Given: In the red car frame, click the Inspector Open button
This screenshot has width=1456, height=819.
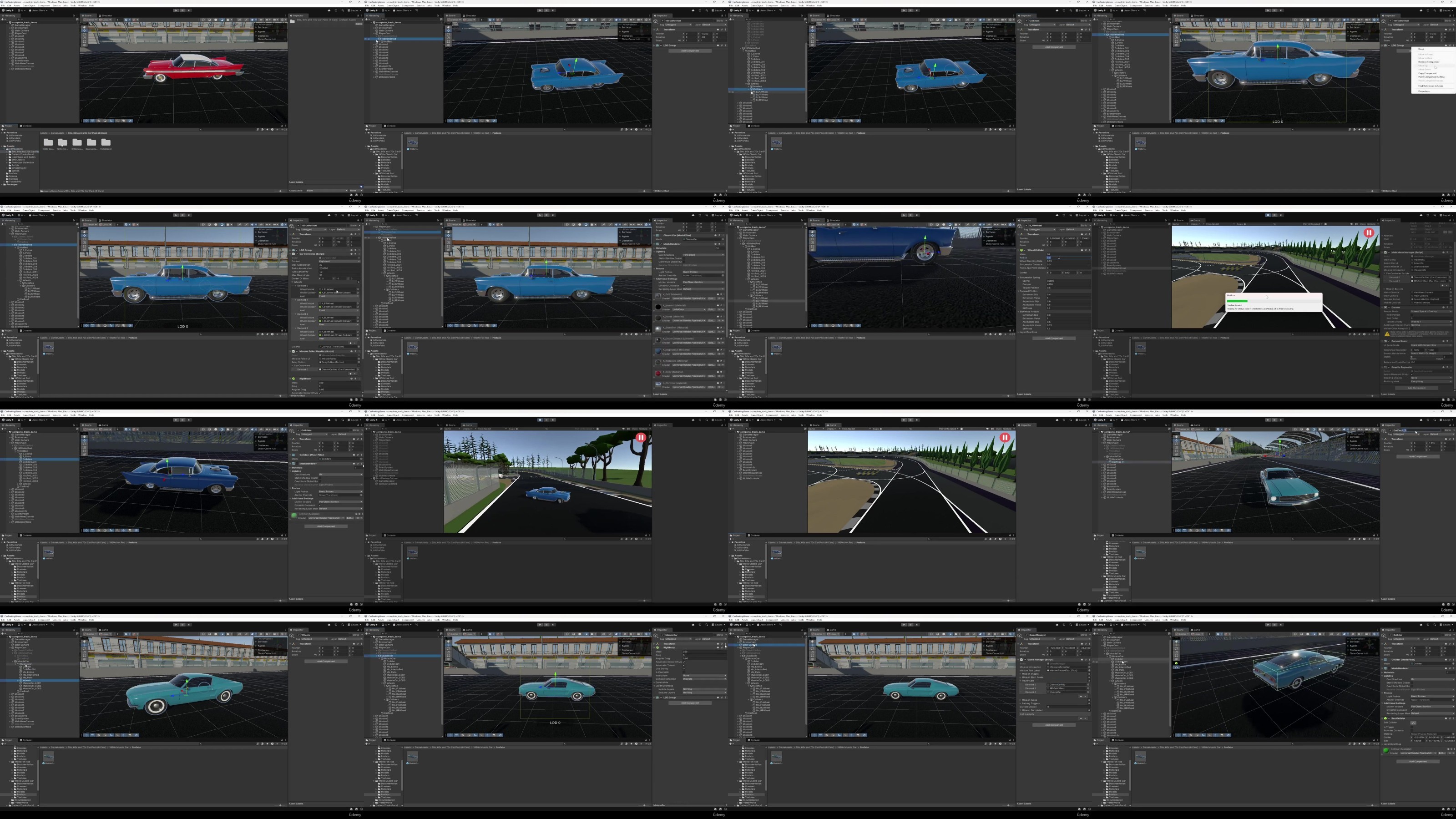Looking at the screenshot, I should 359,24.
